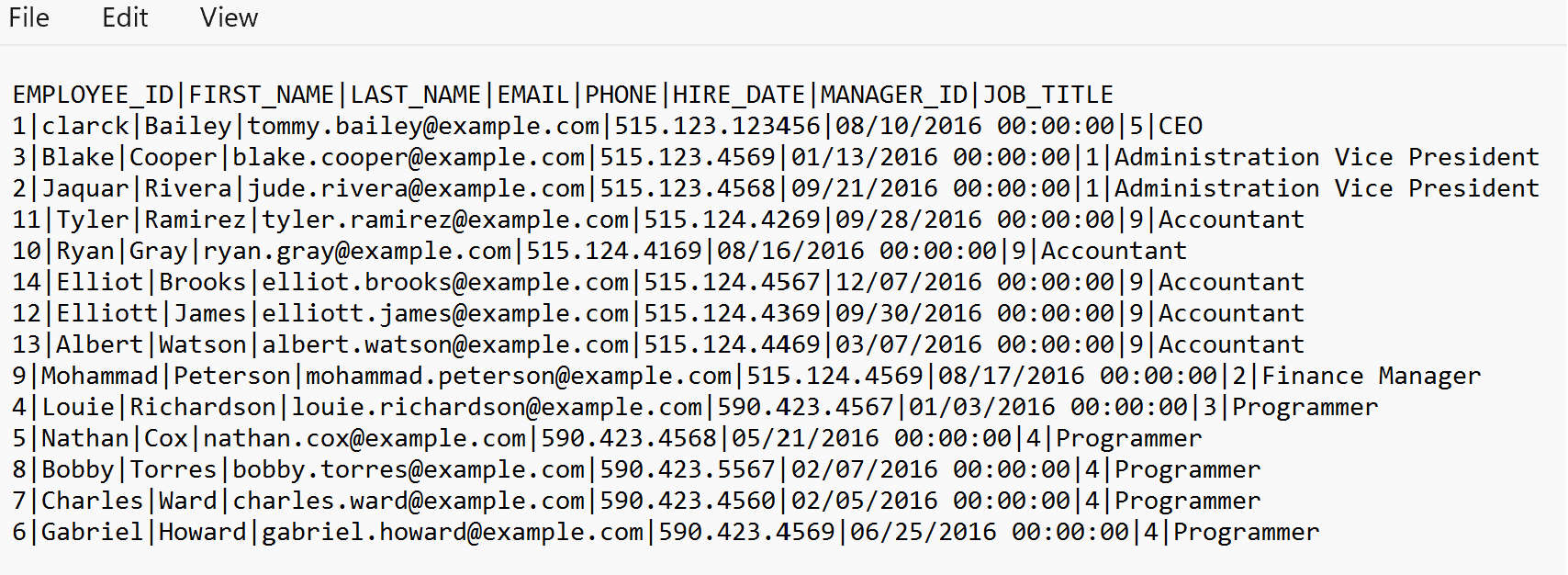Click blake.cooper@example.com email text
Image resolution: width=1568 pixels, height=575 pixels.
pos(409,157)
